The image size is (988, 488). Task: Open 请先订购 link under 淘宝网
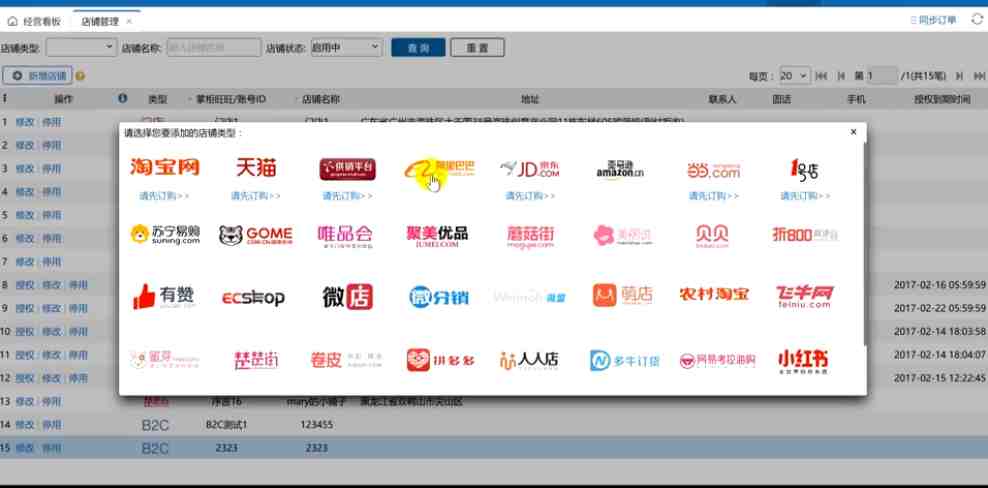[x=164, y=195]
